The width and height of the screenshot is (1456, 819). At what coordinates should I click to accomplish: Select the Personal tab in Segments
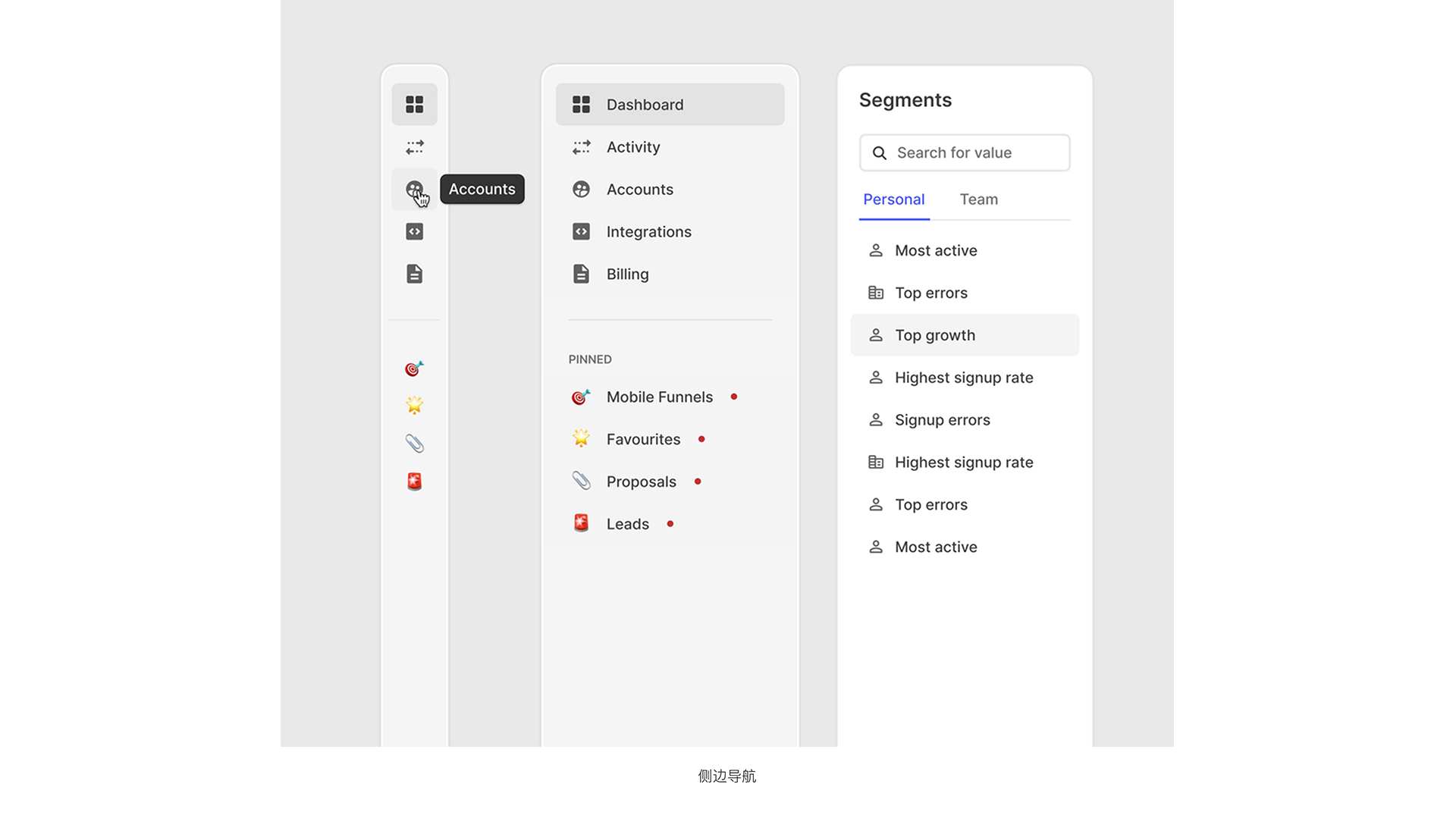tap(893, 199)
